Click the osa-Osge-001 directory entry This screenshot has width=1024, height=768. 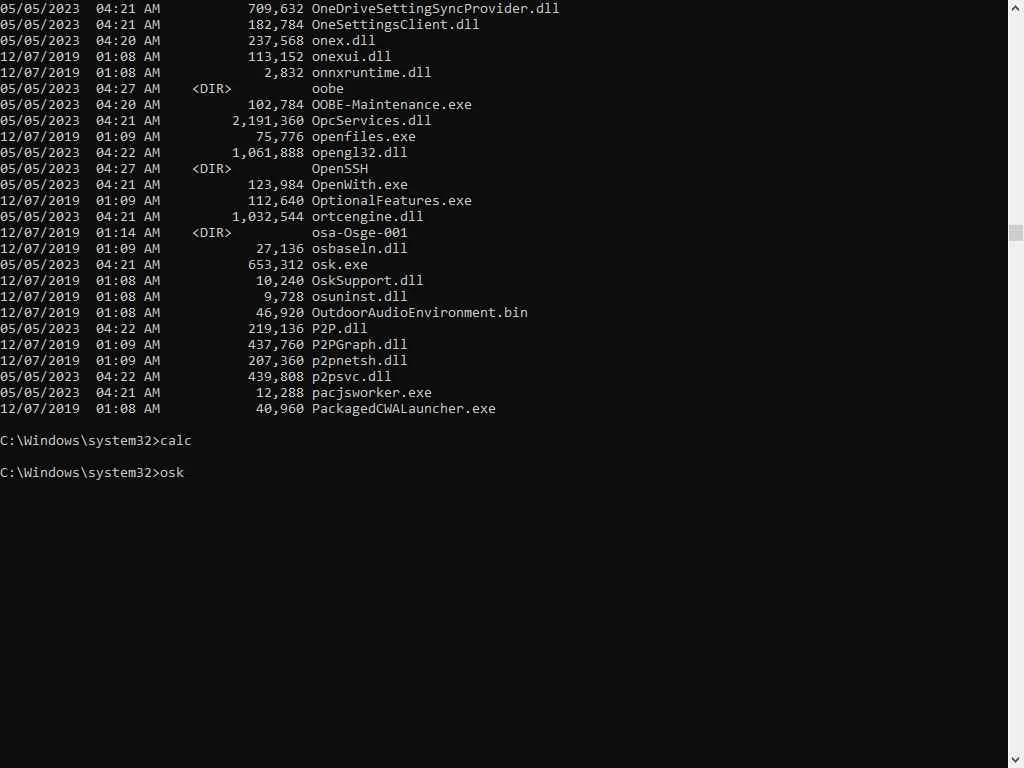[360, 233]
